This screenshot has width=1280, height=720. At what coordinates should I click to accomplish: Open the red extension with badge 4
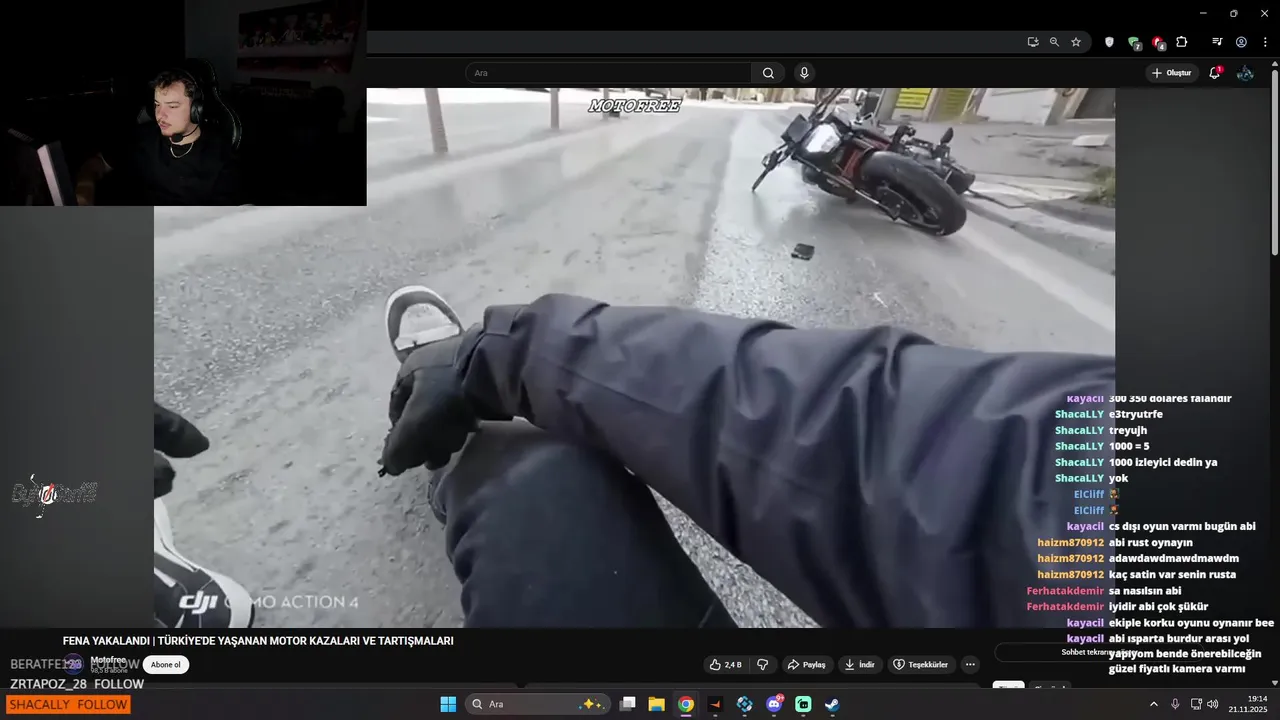(1158, 43)
